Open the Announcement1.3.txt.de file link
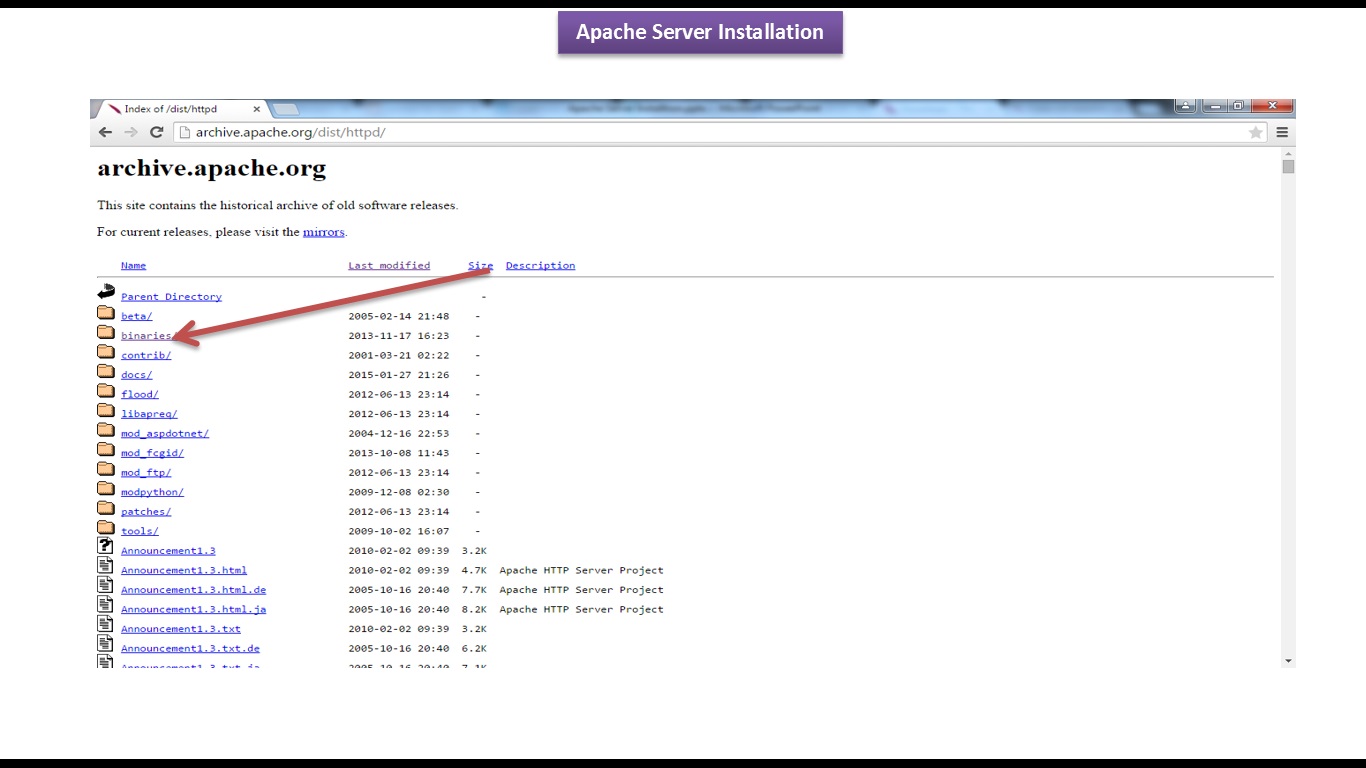The height and width of the screenshot is (768, 1366). pos(190,648)
